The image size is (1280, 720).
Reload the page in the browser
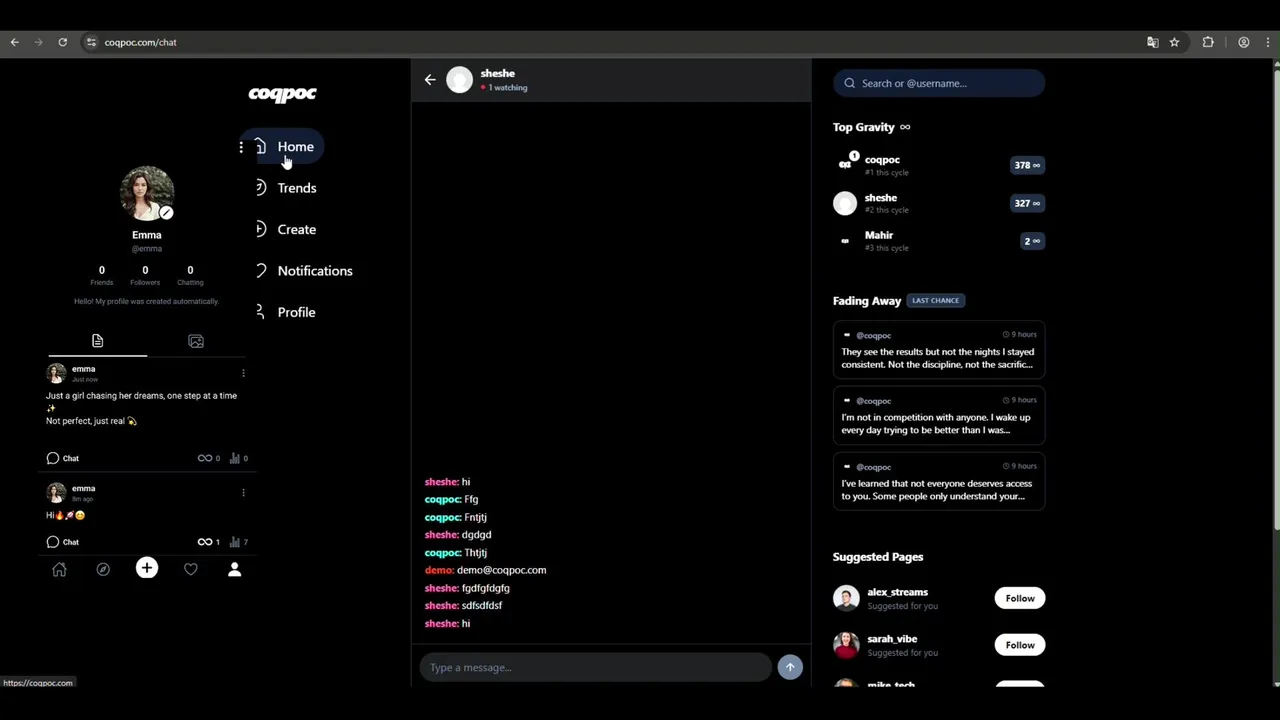pos(62,42)
